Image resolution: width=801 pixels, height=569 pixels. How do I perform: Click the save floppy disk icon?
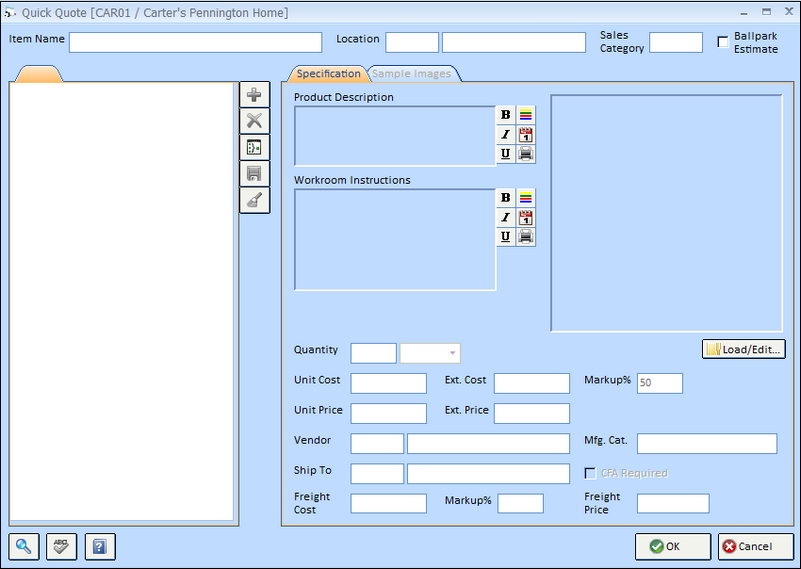point(254,174)
